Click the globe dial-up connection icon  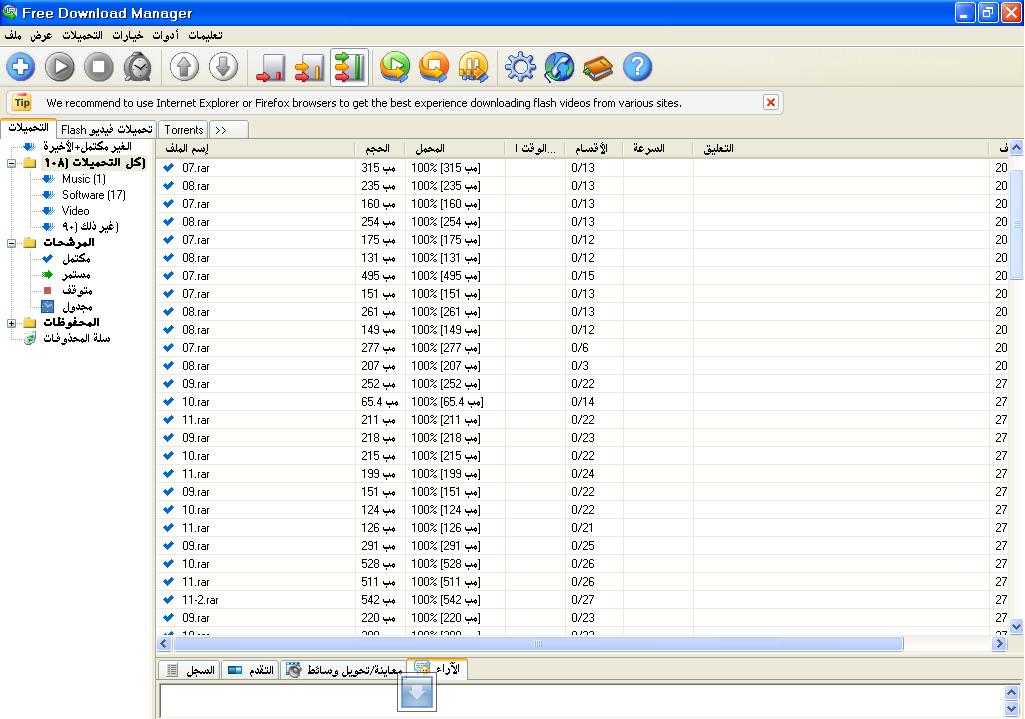click(x=560, y=67)
